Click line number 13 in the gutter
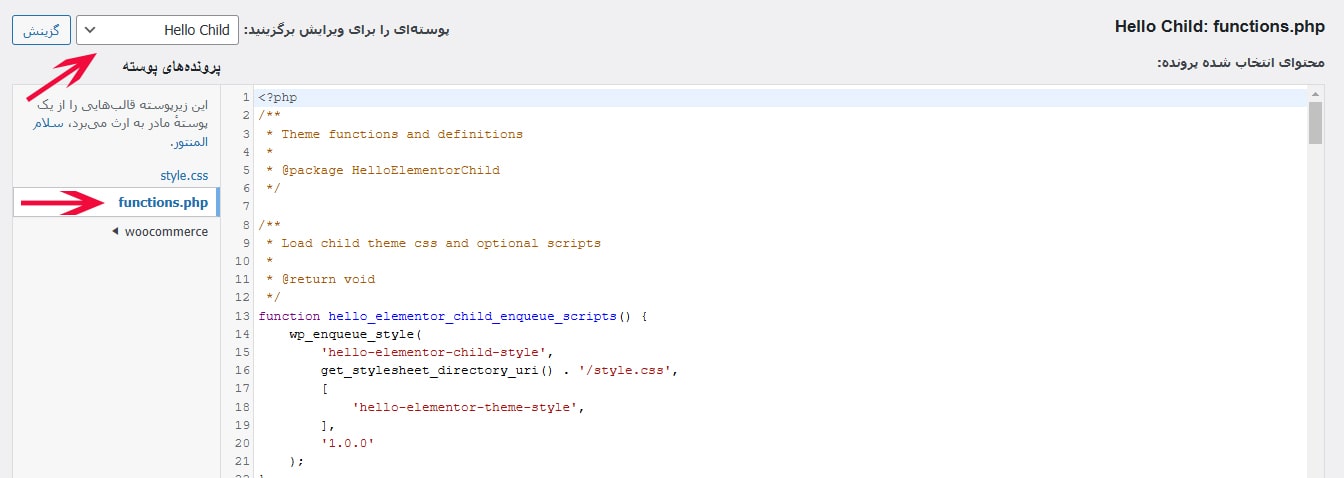1344x478 pixels. [x=242, y=316]
